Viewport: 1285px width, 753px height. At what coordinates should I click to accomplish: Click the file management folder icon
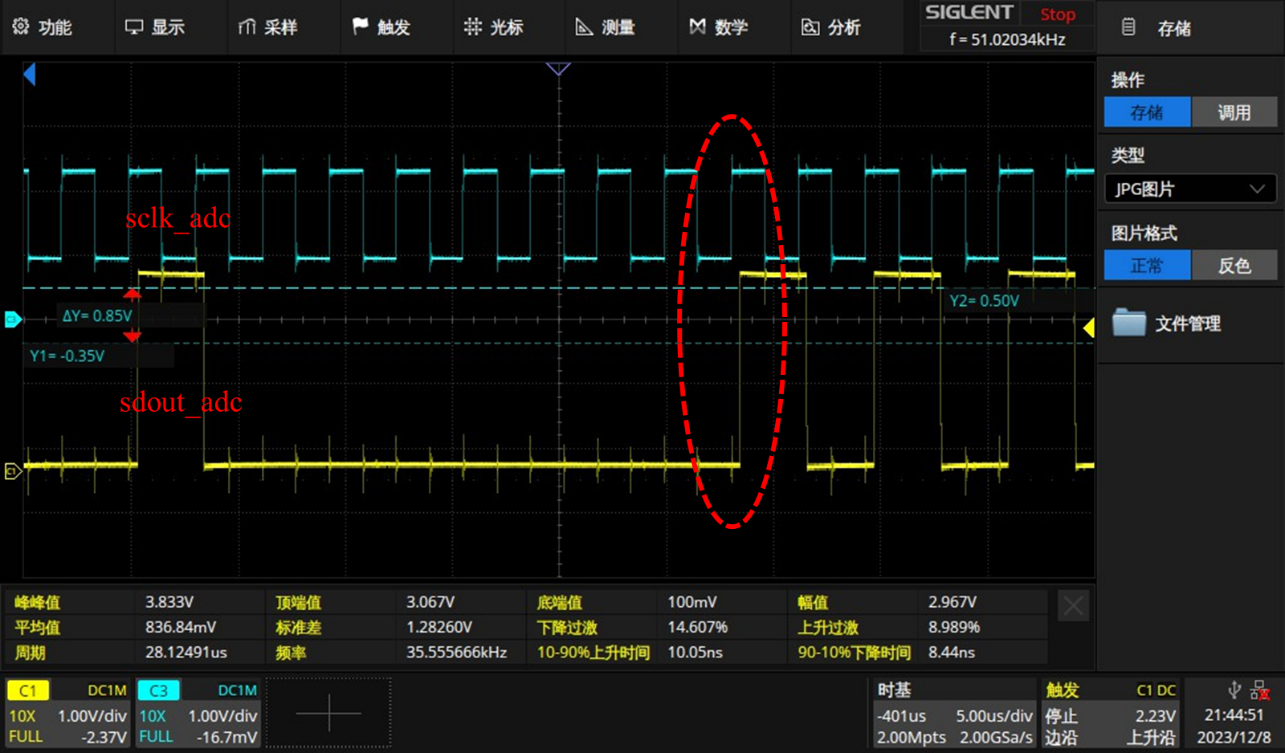pyautogui.click(x=1129, y=323)
